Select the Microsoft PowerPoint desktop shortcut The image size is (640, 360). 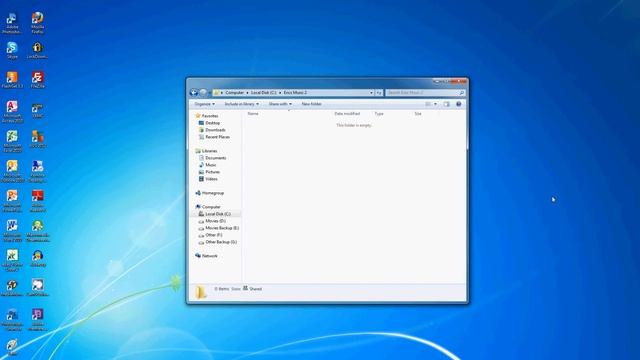pyautogui.click(x=12, y=201)
